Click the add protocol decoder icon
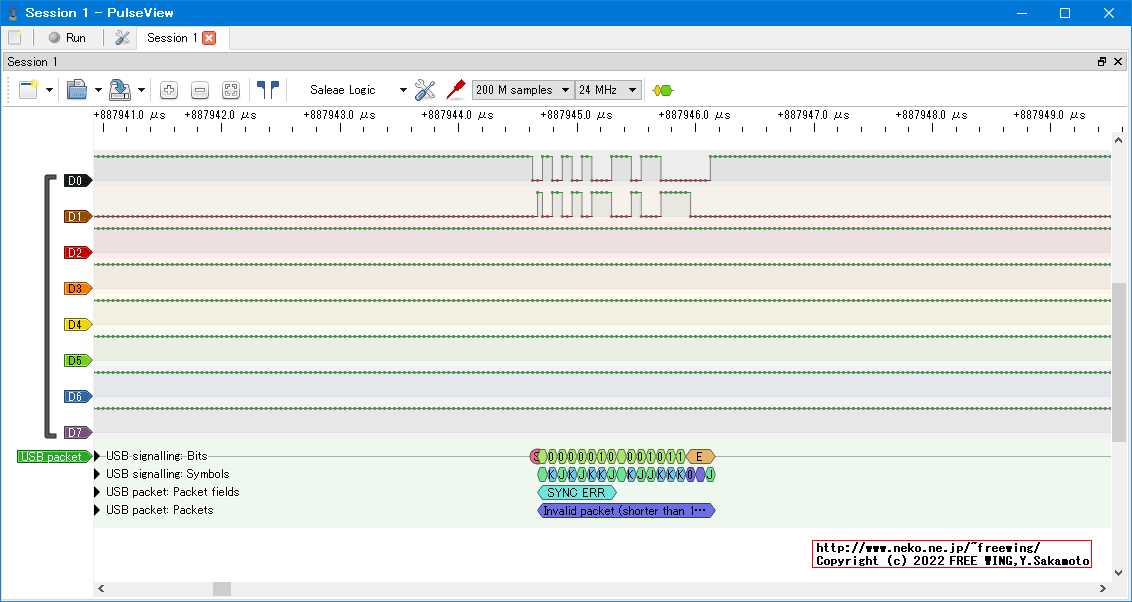1132x602 pixels. coord(662,90)
